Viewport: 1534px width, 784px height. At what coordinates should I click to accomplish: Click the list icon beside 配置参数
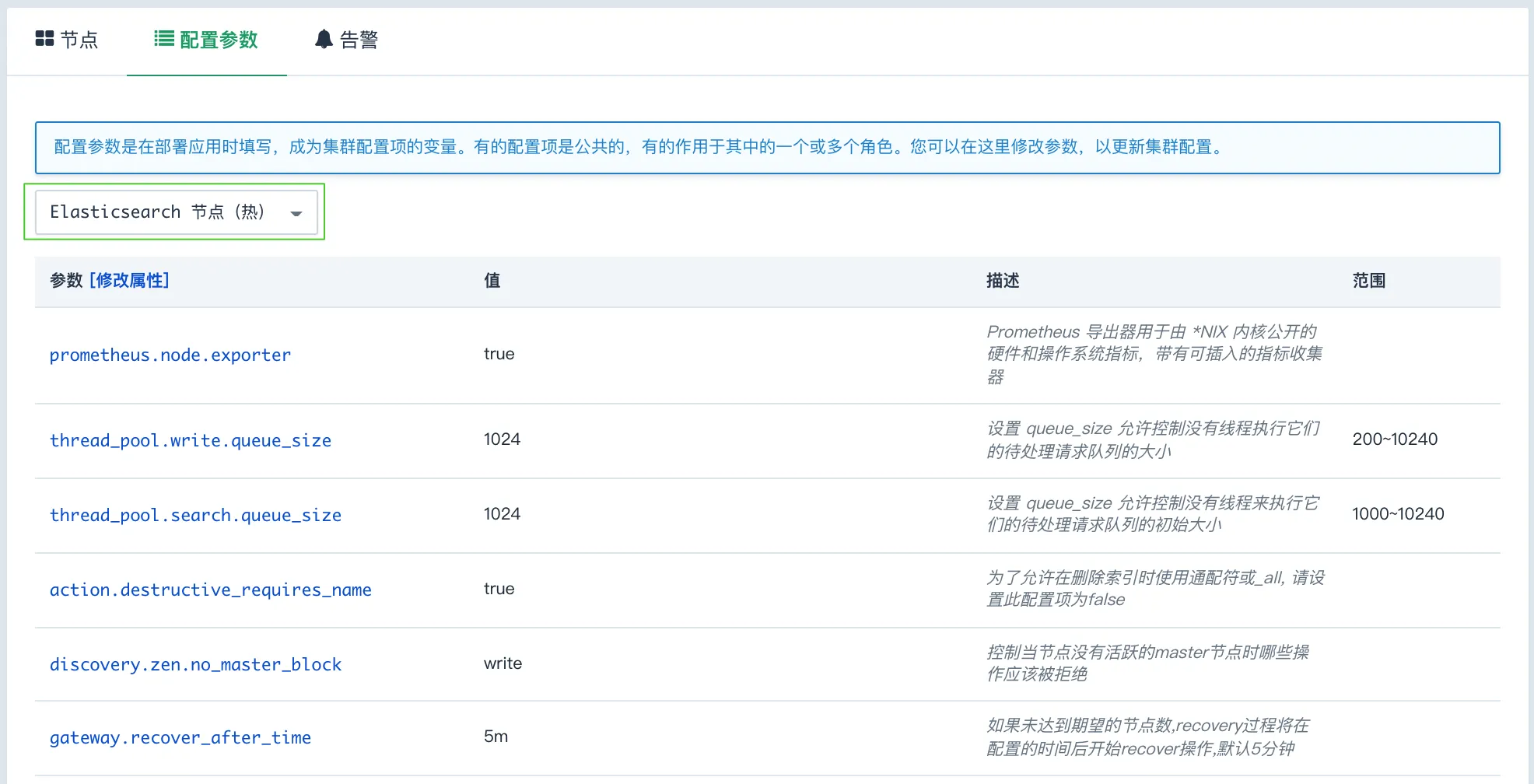(x=163, y=39)
